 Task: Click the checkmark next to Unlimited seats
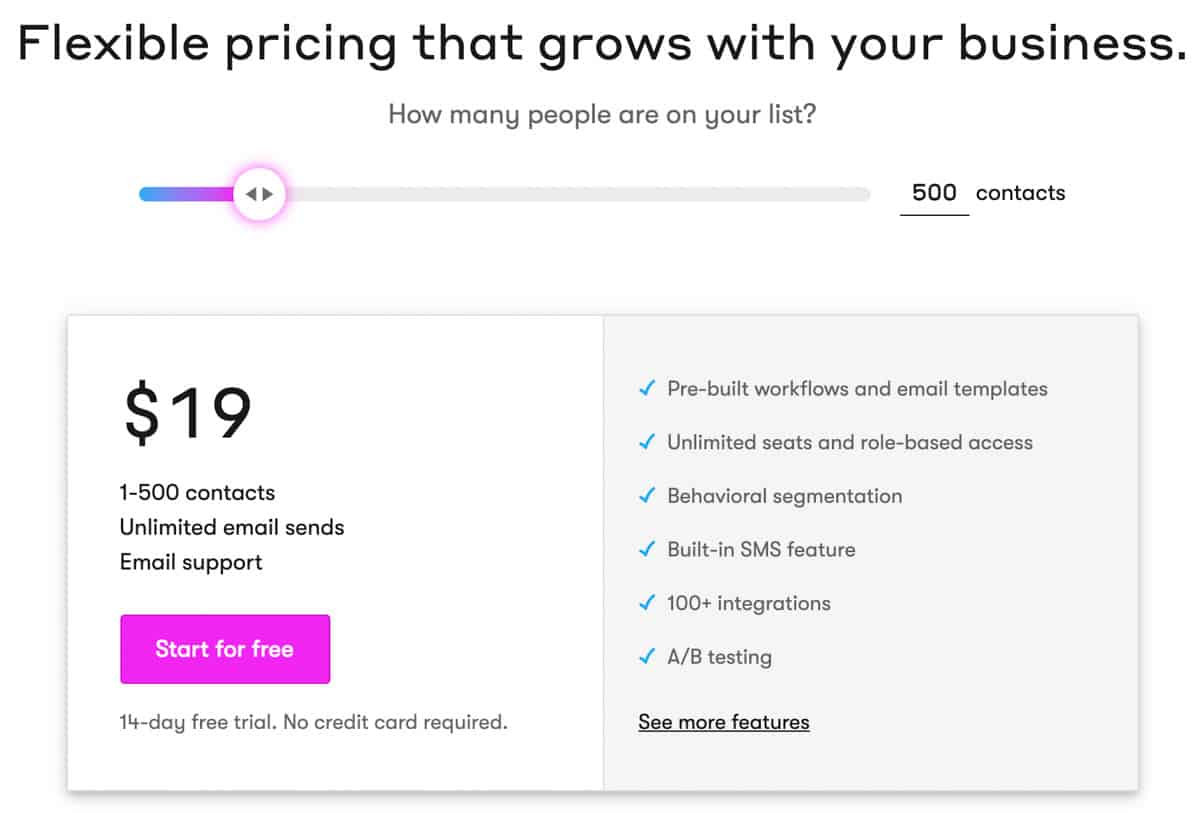[x=647, y=442]
